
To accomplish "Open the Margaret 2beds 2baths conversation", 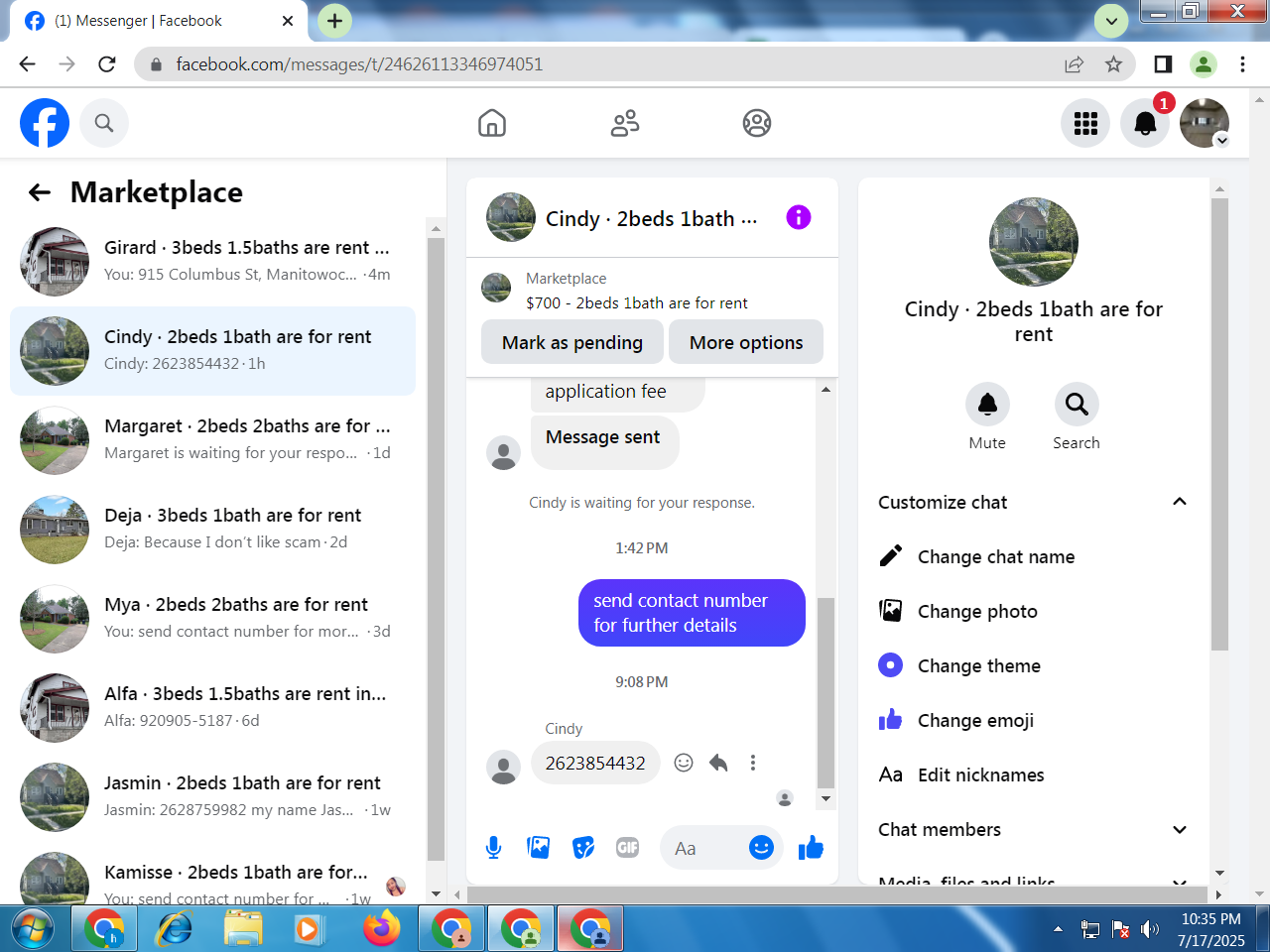I will (x=213, y=440).
